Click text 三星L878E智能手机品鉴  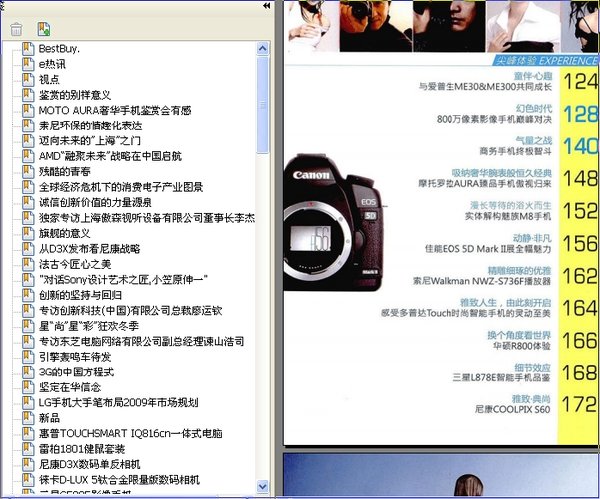pos(502,377)
